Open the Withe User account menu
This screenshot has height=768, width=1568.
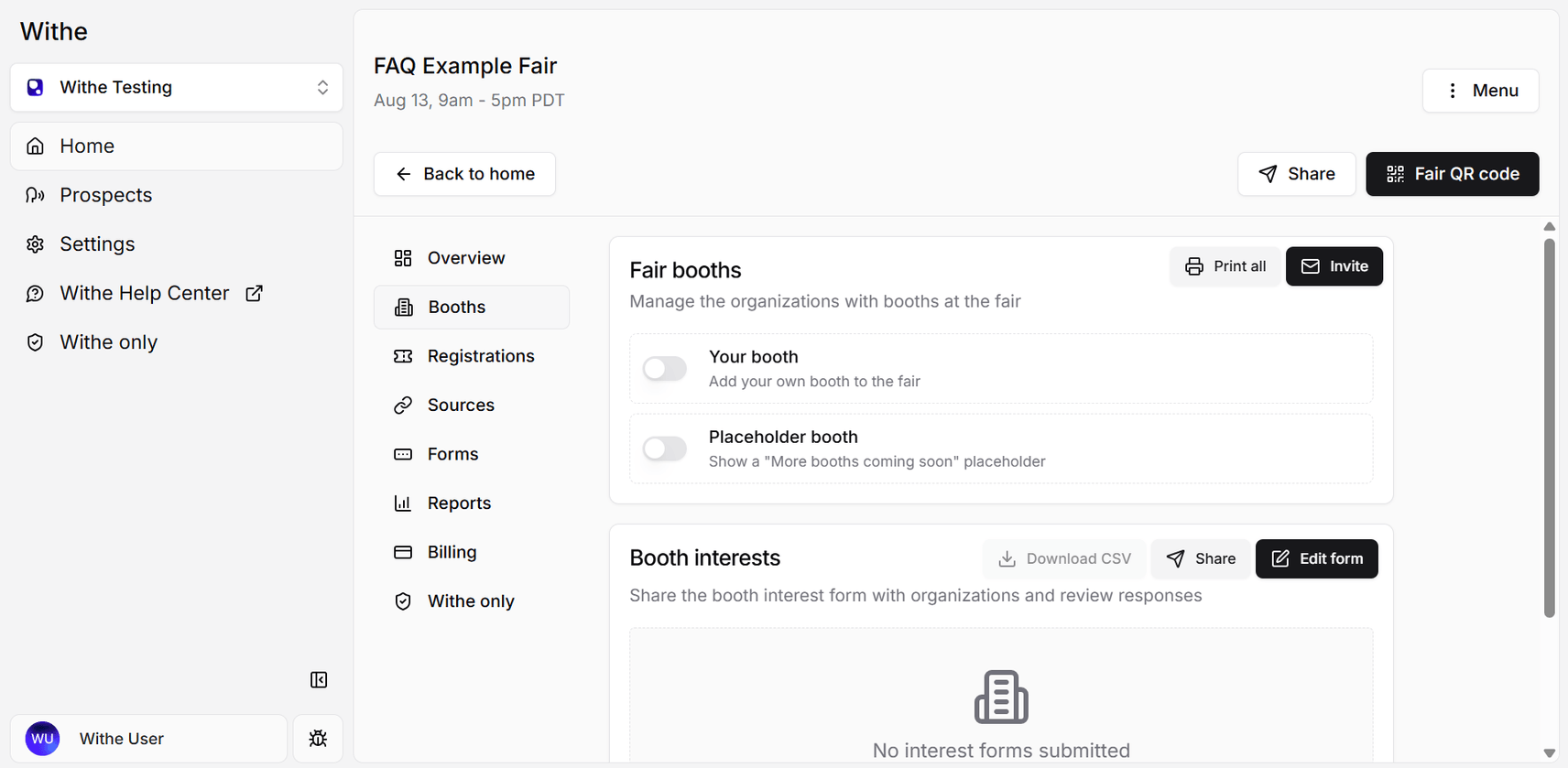pyautogui.click(x=148, y=739)
